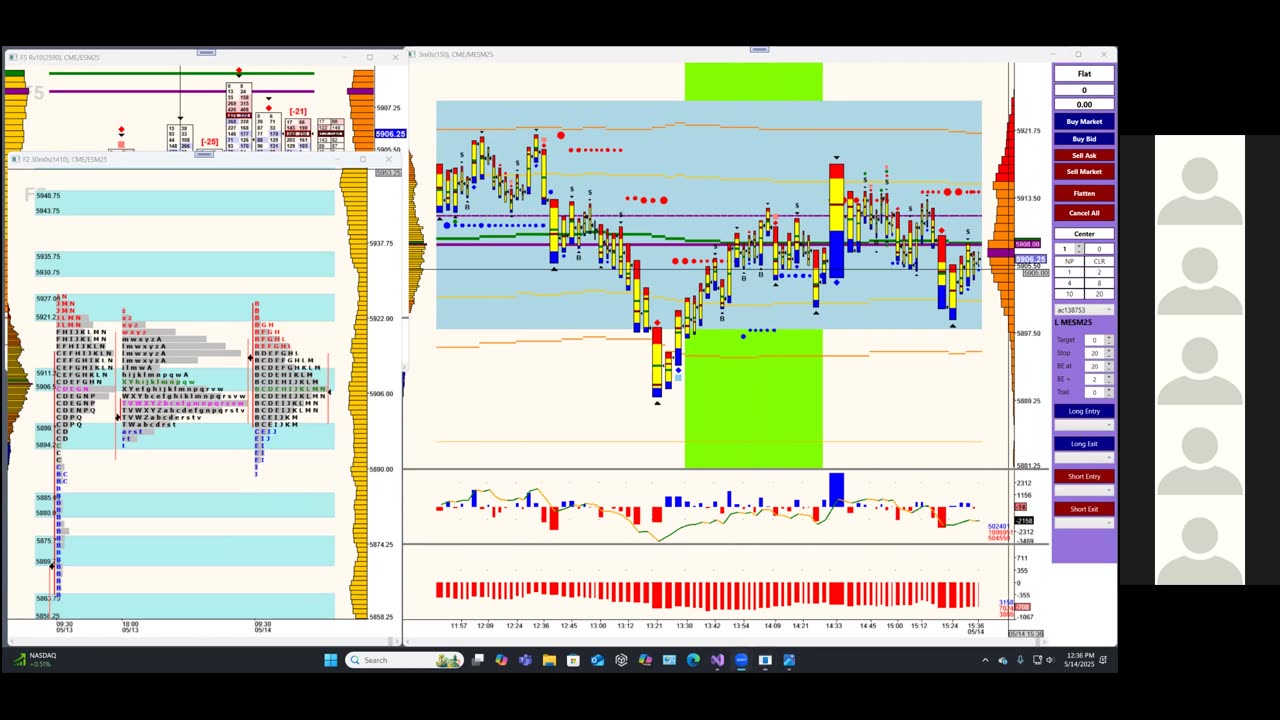This screenshot has height=720, width=1280.
Task: Open Microsoft Store taskbar icon
Action: pos(573,660)
